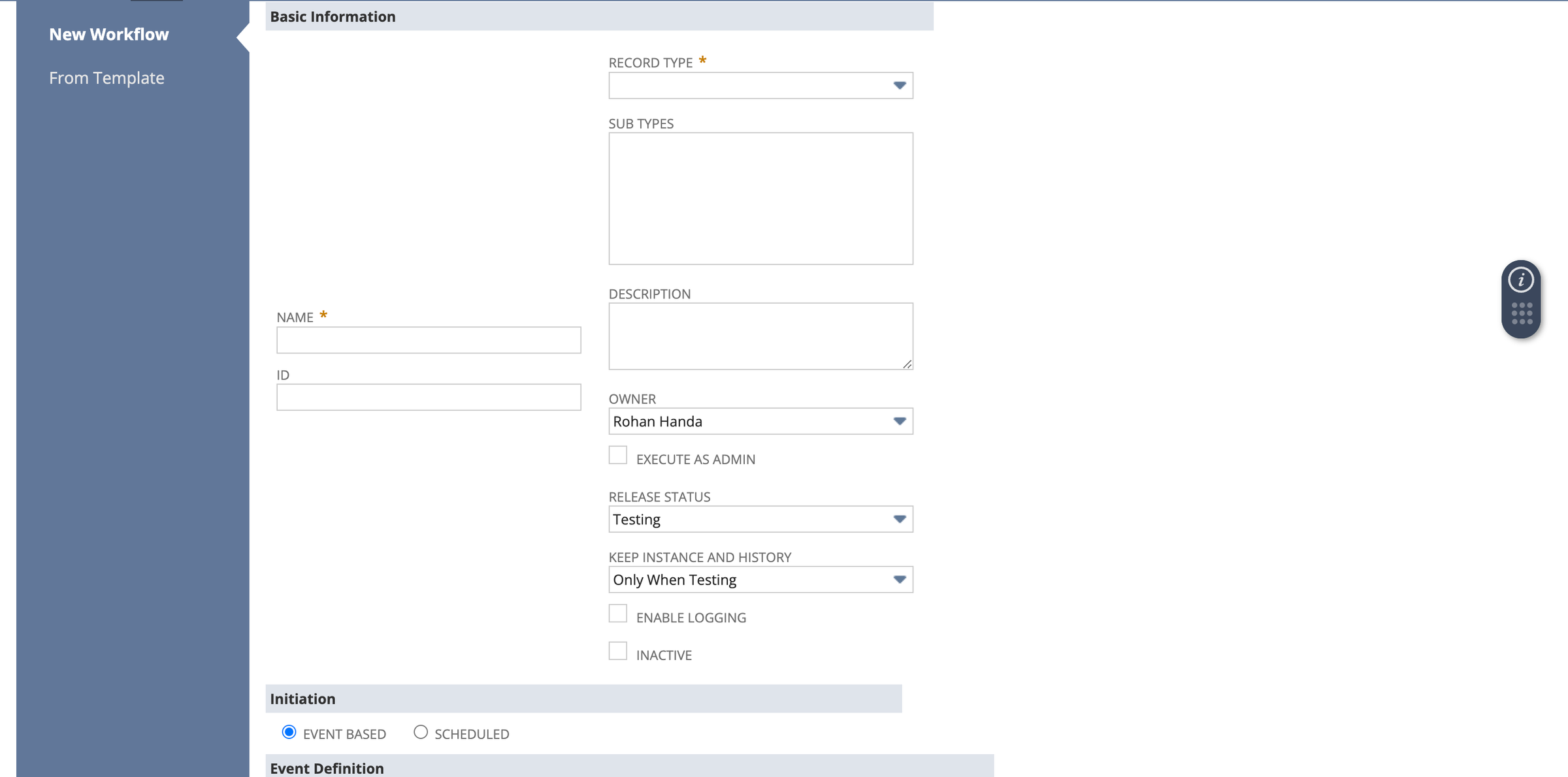1568x777 pixels.
Task: Click into the Name input field
Action: 429,340
